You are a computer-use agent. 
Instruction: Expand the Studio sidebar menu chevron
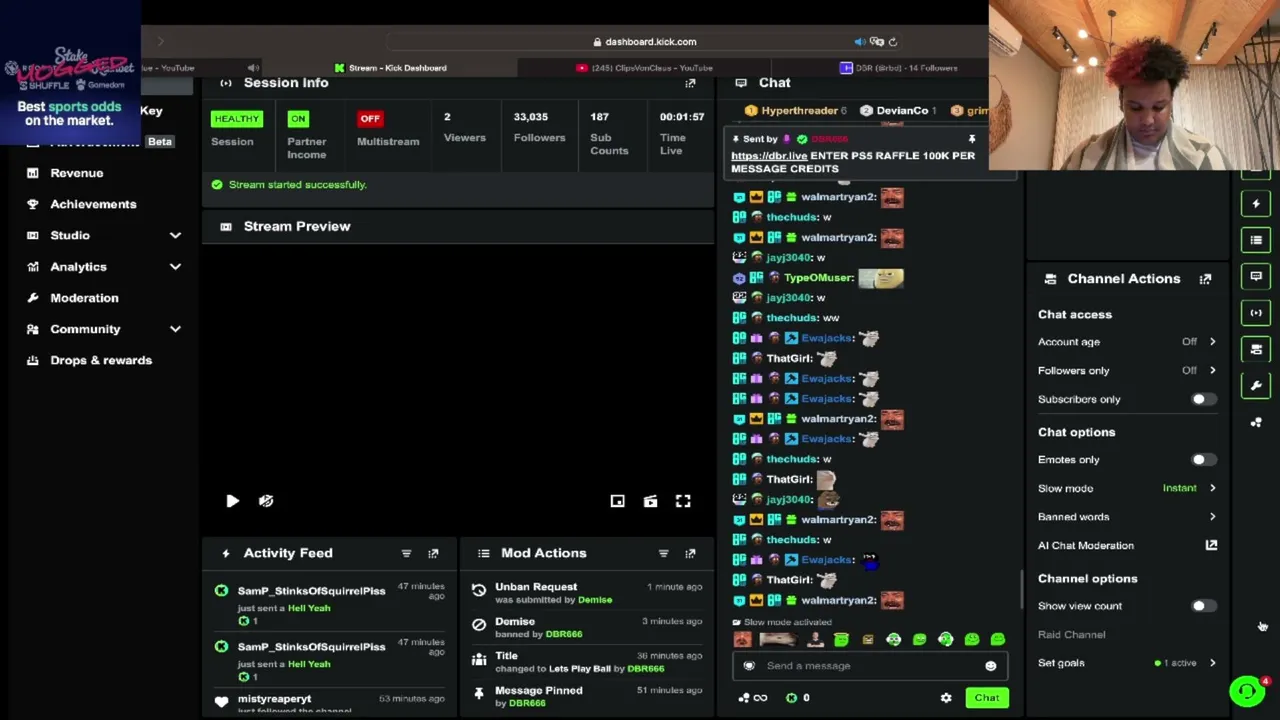[175, 235]
